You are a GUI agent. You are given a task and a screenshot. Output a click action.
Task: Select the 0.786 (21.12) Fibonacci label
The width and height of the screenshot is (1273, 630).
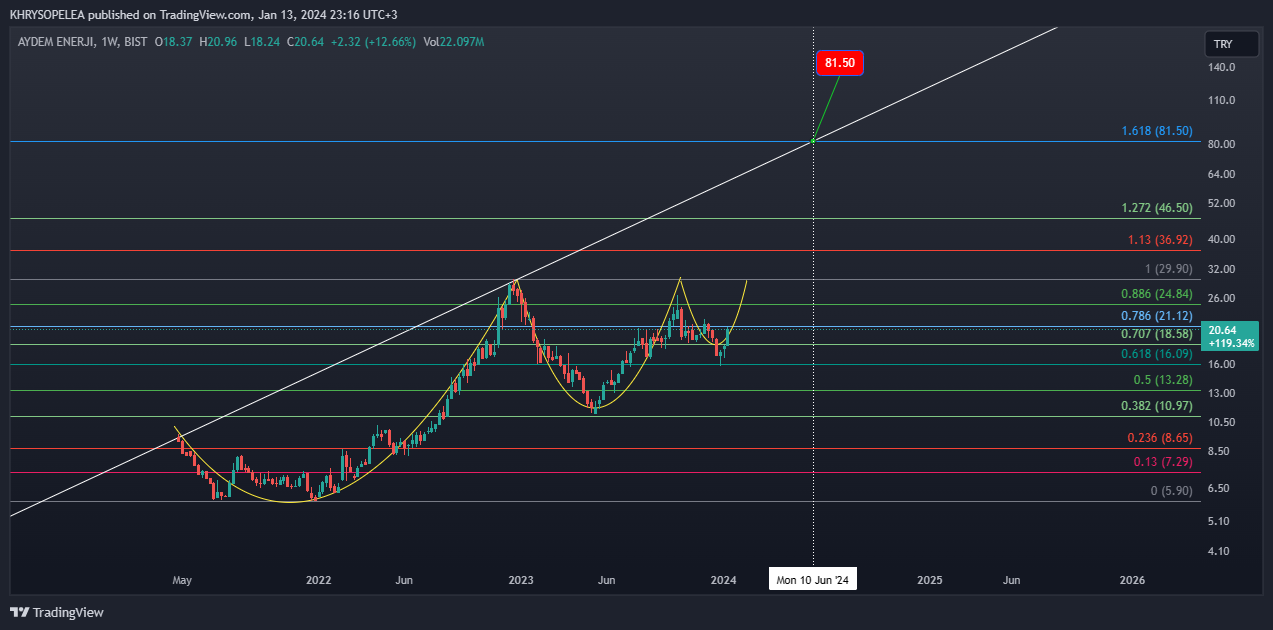[1157, 316]
